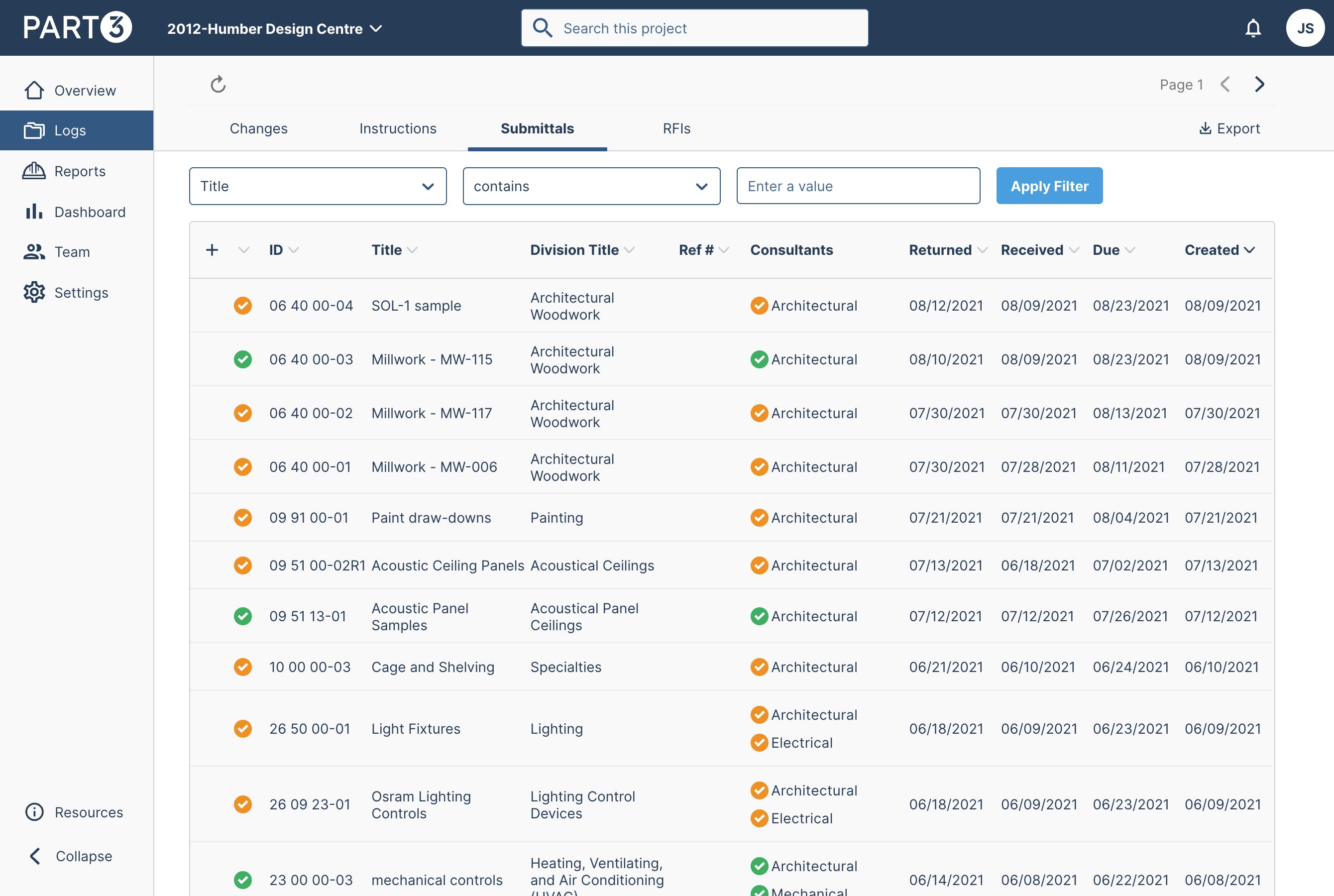The width and height of the screenshot is (1334, 896).
Task: Open JS user avatar menu
Action: [1305, 28]
